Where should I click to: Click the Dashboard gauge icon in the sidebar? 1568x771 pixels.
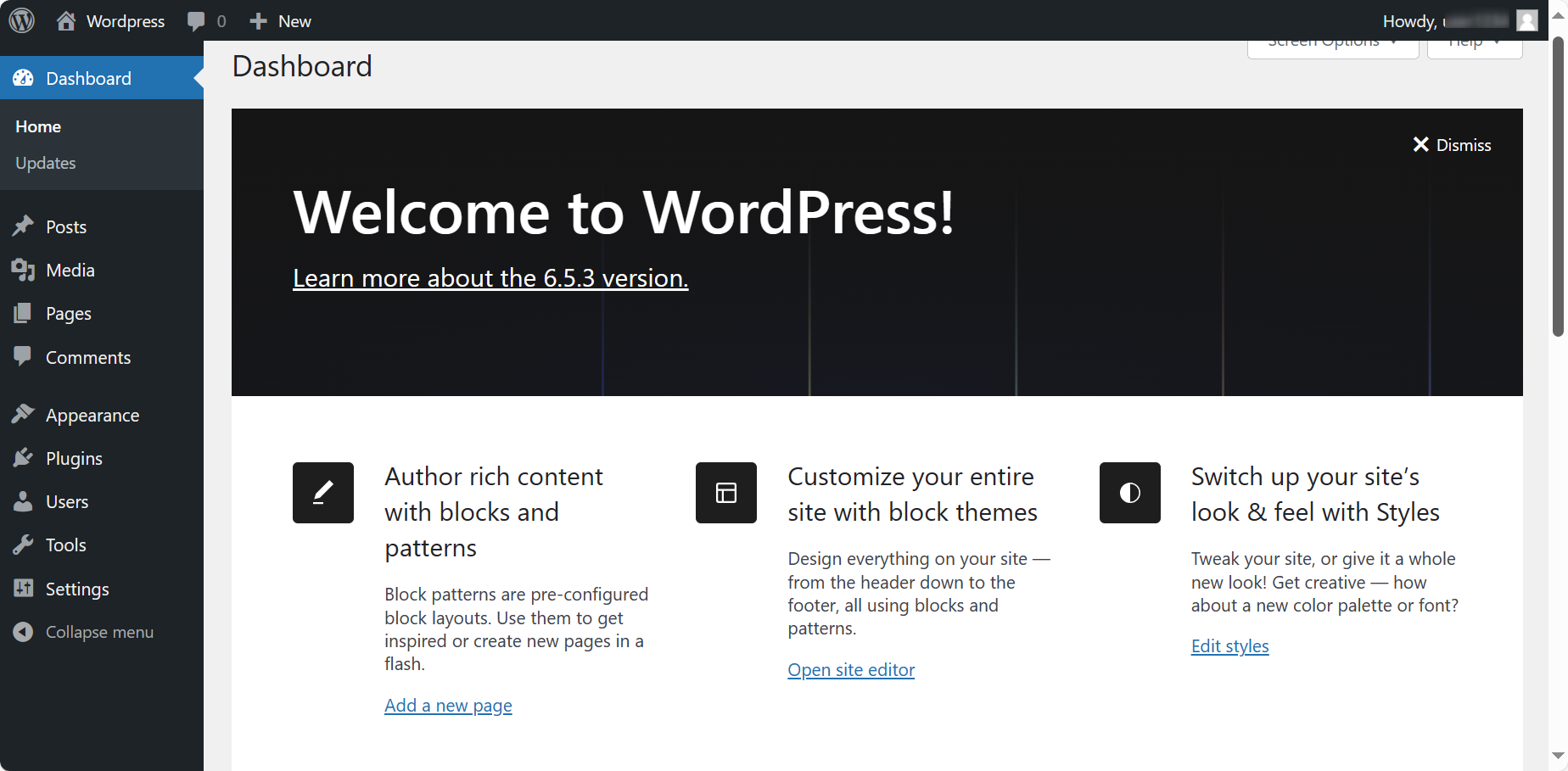pos(24,78)
